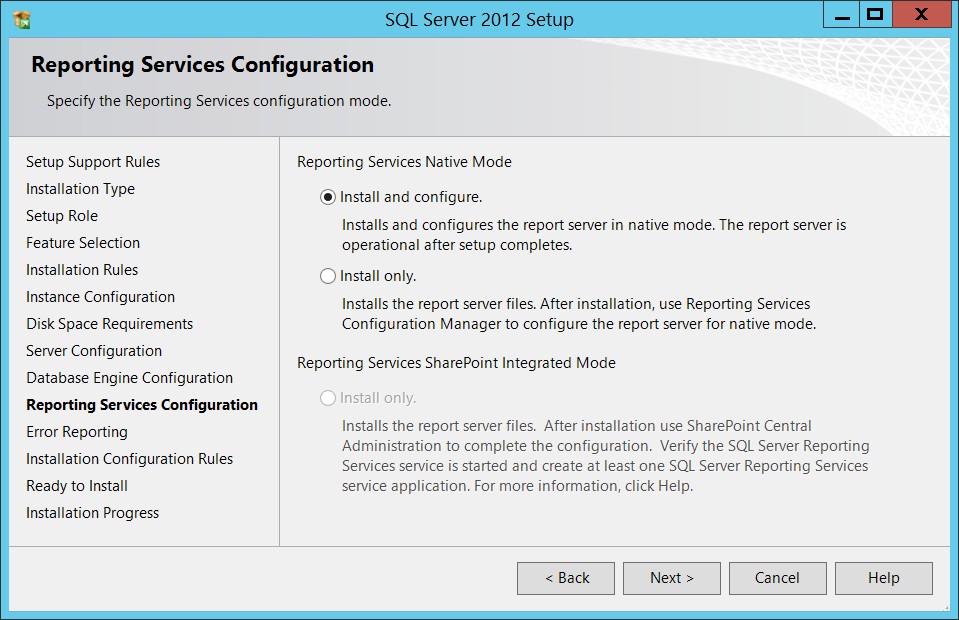Select Ready to Install step

[77, 486]
